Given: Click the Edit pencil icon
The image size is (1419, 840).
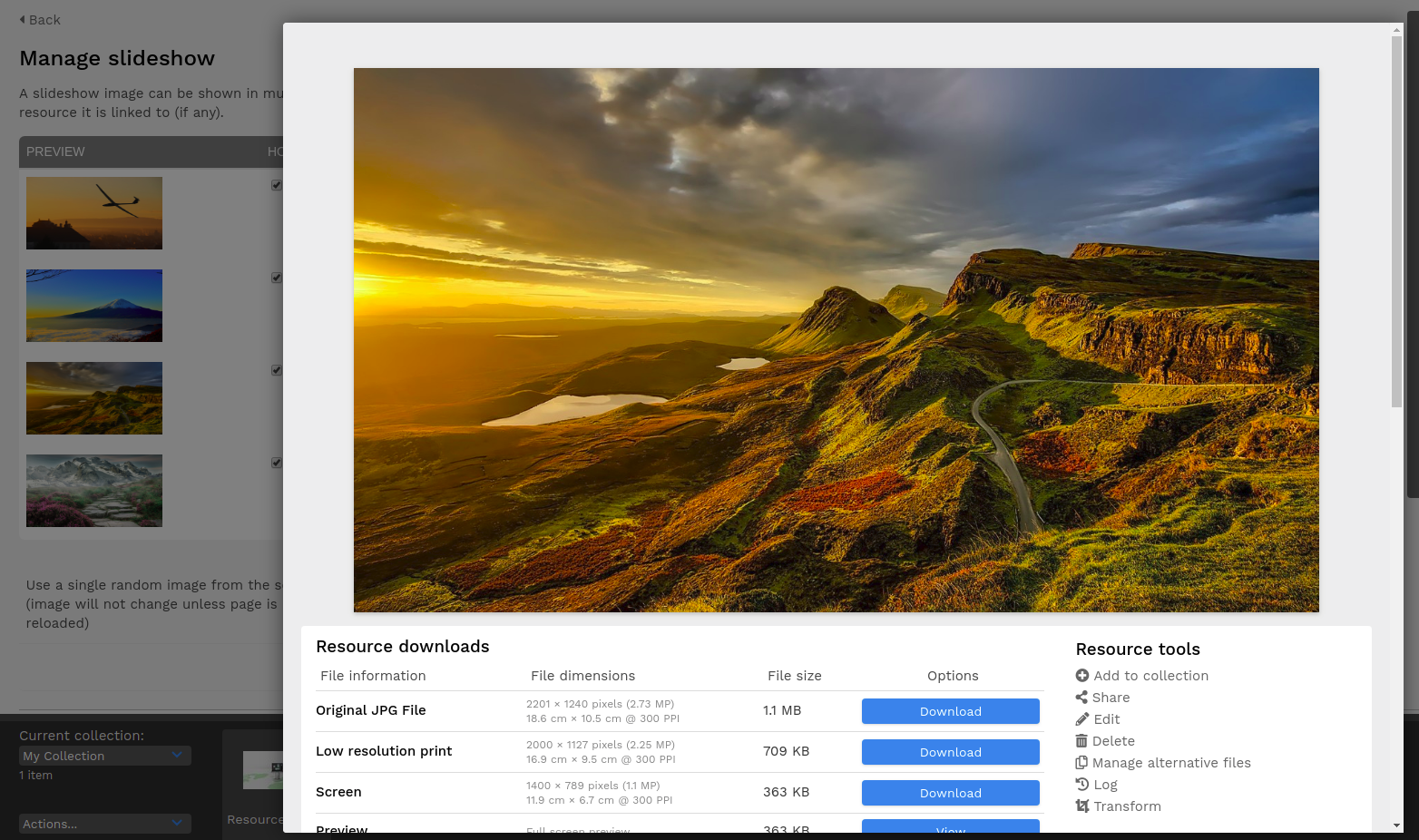Looking at the screenshot, I should [1082, 719].
